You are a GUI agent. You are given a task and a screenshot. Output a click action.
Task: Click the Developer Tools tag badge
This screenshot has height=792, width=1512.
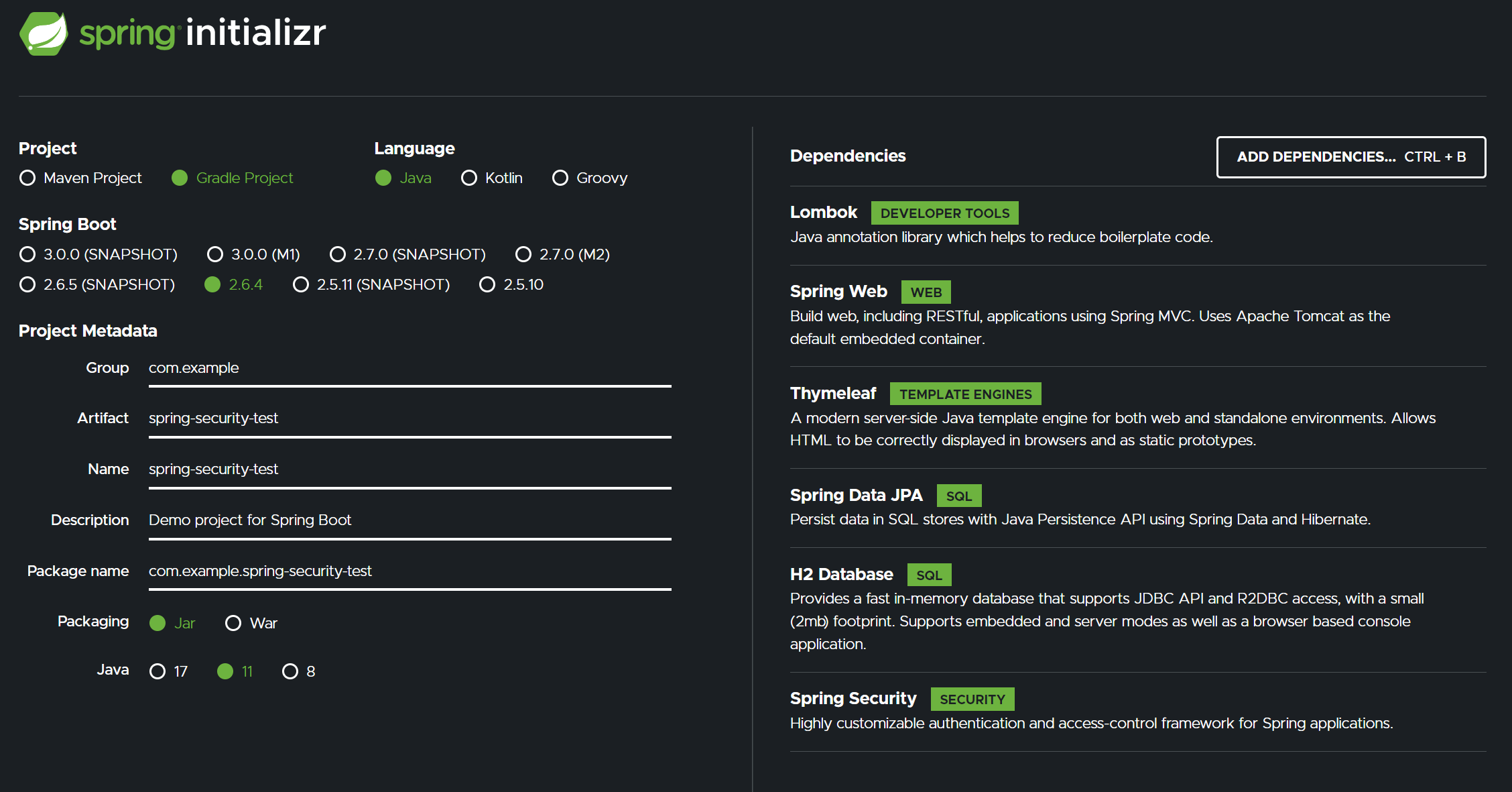coord(944,213)
